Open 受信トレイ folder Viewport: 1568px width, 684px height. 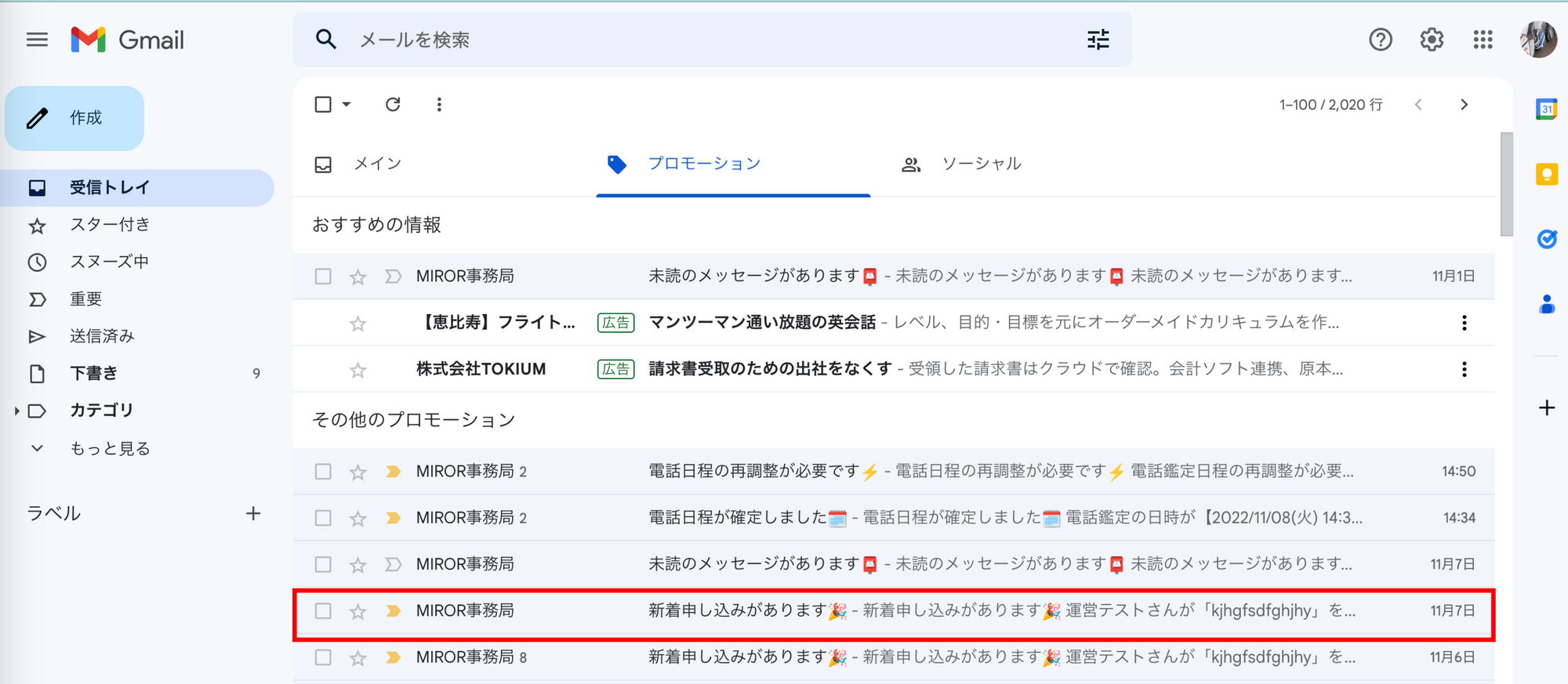coord(137,188)
